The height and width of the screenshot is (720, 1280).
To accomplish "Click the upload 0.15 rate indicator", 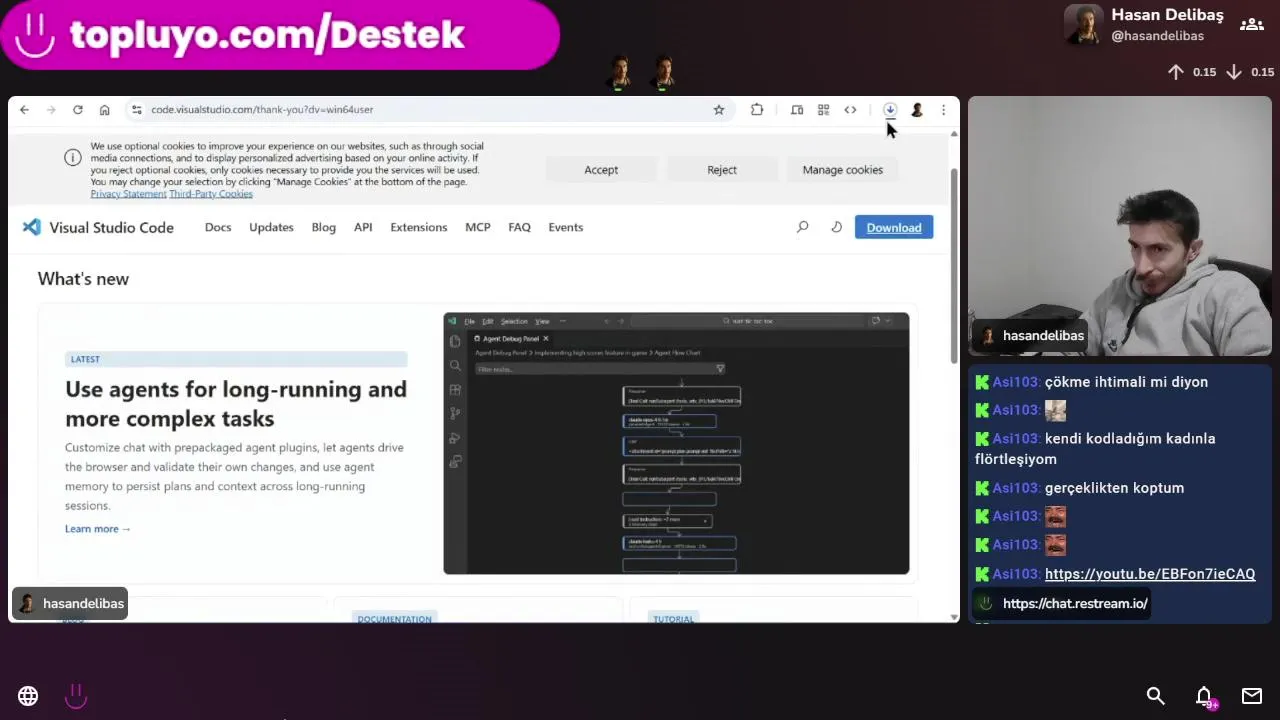I will pos(1192,72).
